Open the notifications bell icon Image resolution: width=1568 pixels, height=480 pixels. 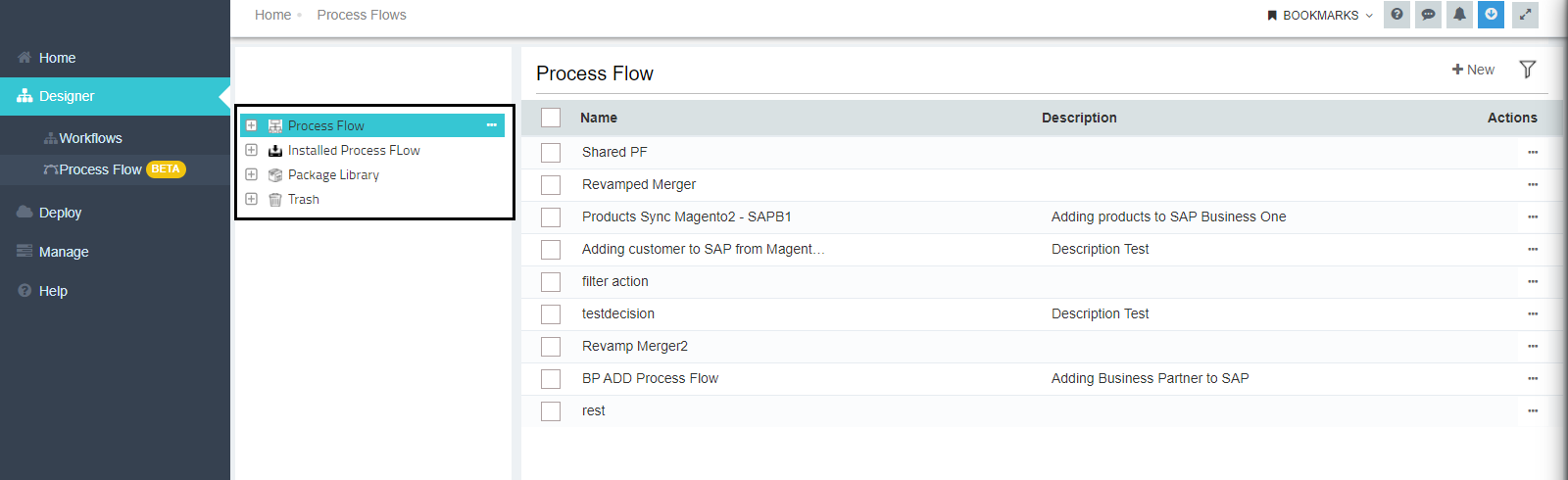point(1459,15)
